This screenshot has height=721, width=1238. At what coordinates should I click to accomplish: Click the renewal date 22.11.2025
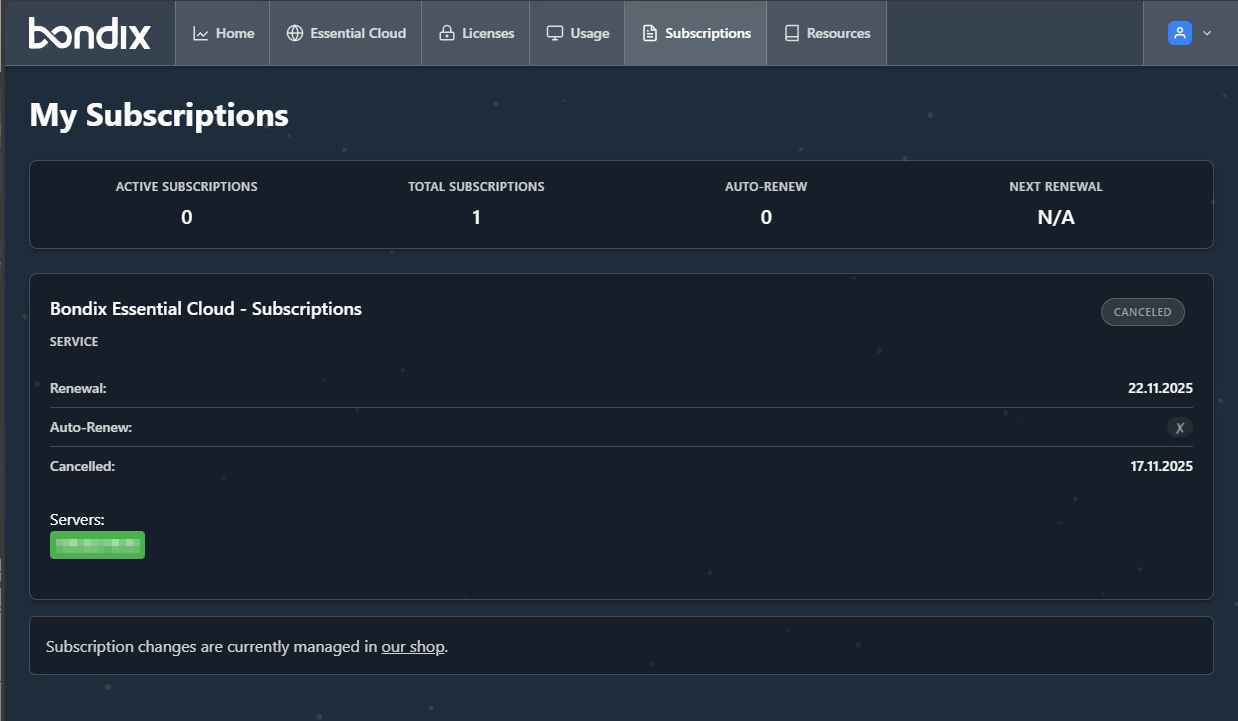click(x=1160, y=388)
